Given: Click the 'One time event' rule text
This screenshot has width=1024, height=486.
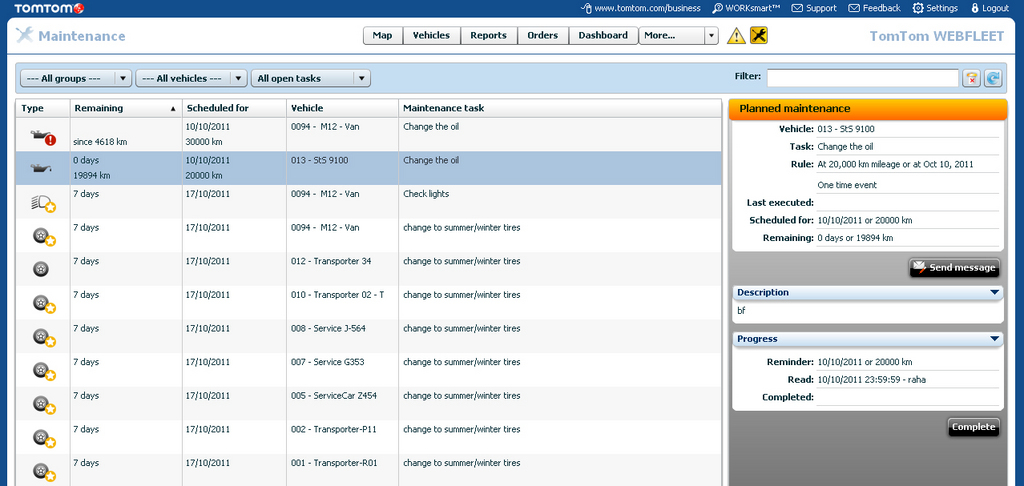Looking at the screenshot, I should point(847,186).
